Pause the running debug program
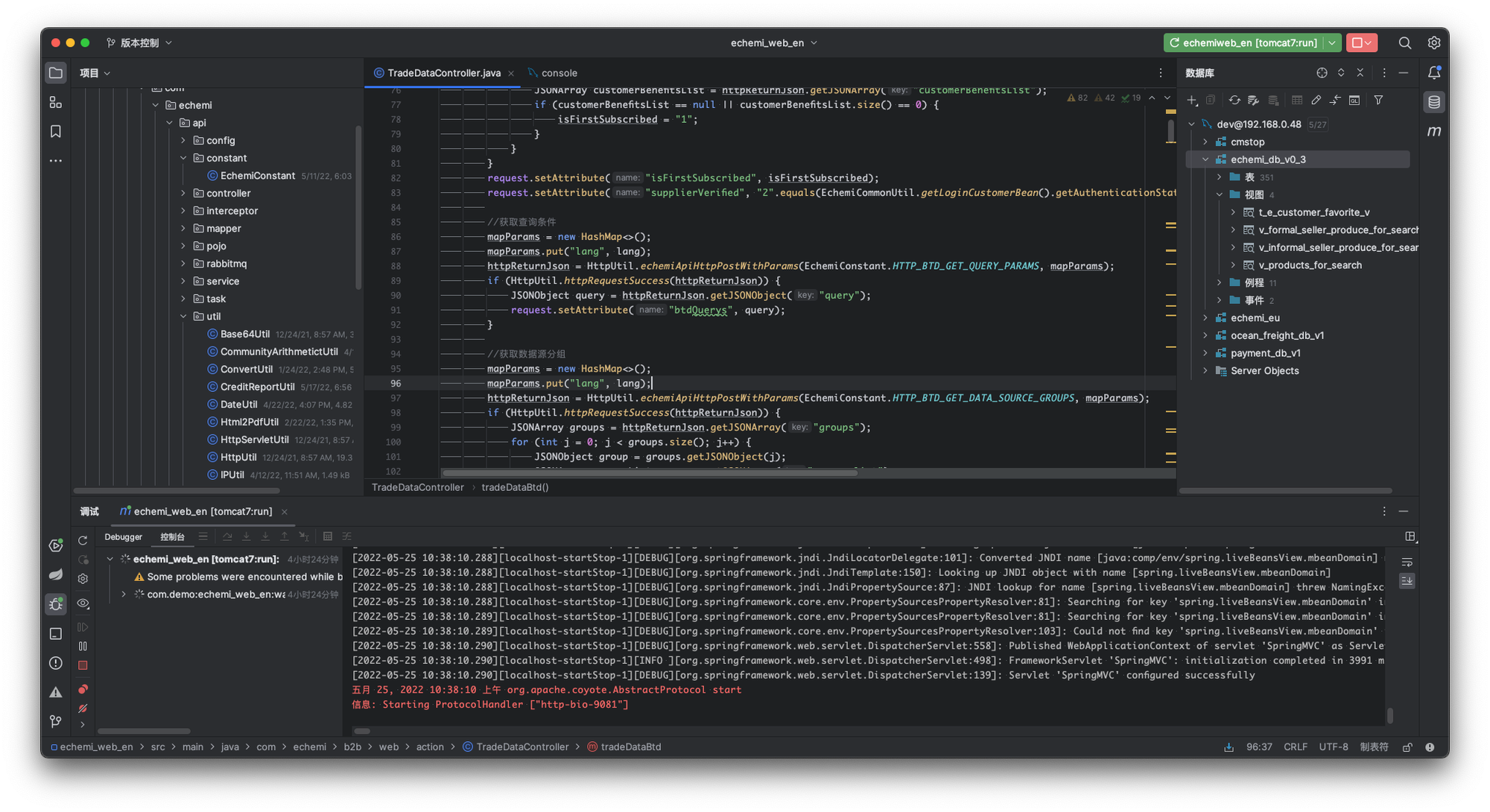 pos(83,646)
